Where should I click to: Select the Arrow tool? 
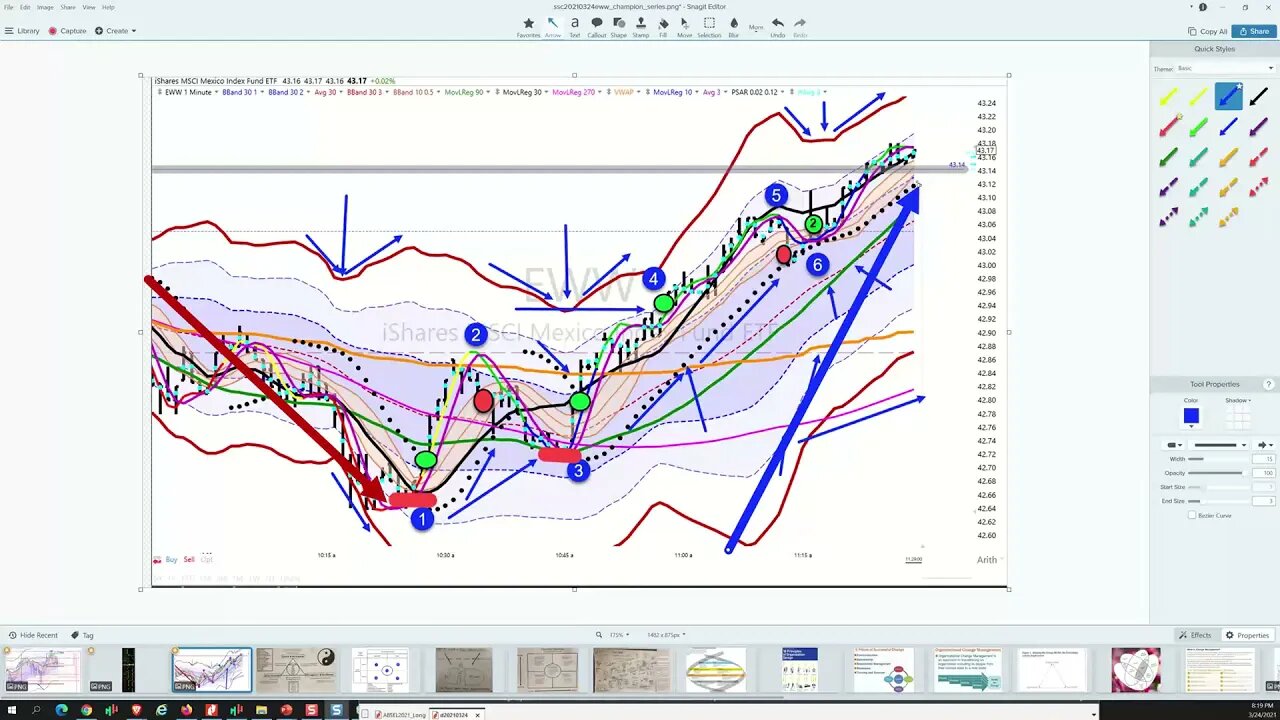pos(553,27)
